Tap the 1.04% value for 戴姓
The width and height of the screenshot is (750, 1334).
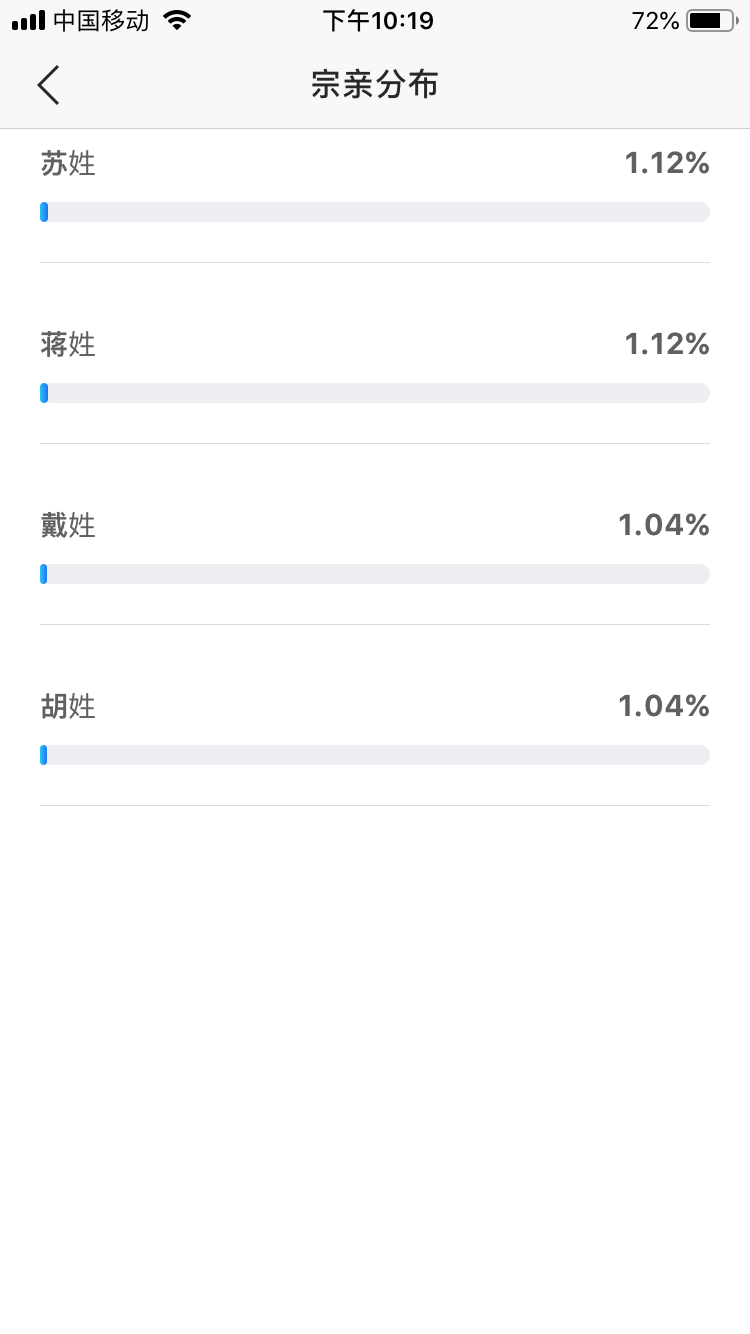[x=664, y=525]
